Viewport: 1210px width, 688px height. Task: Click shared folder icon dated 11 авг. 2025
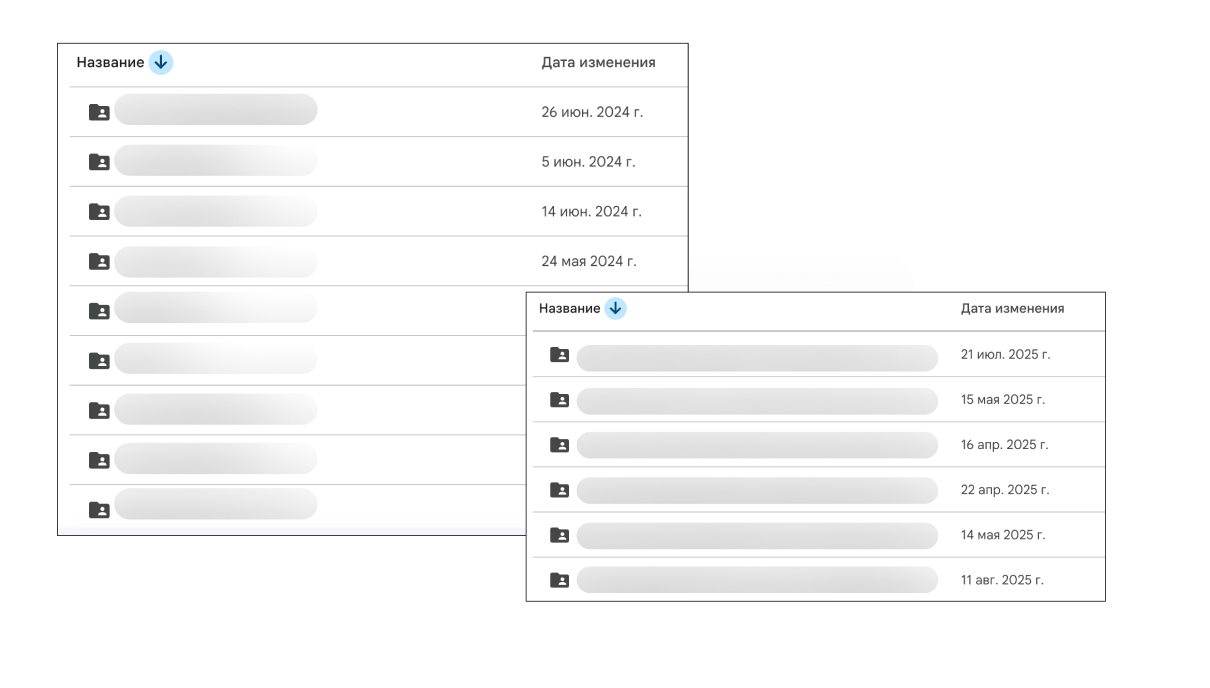coord(560,580)
